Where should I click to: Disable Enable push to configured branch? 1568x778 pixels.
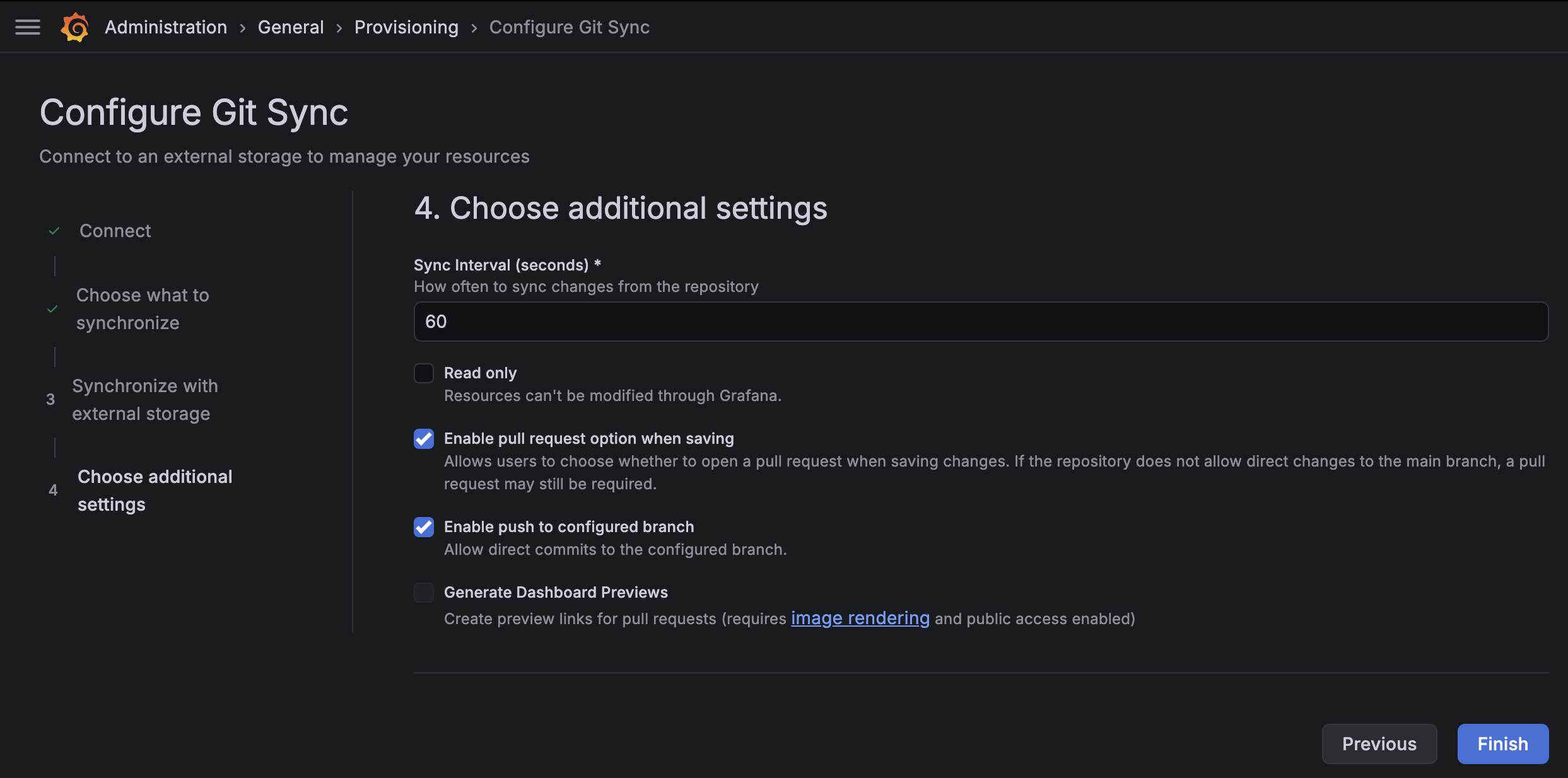(x=423, y=527)
